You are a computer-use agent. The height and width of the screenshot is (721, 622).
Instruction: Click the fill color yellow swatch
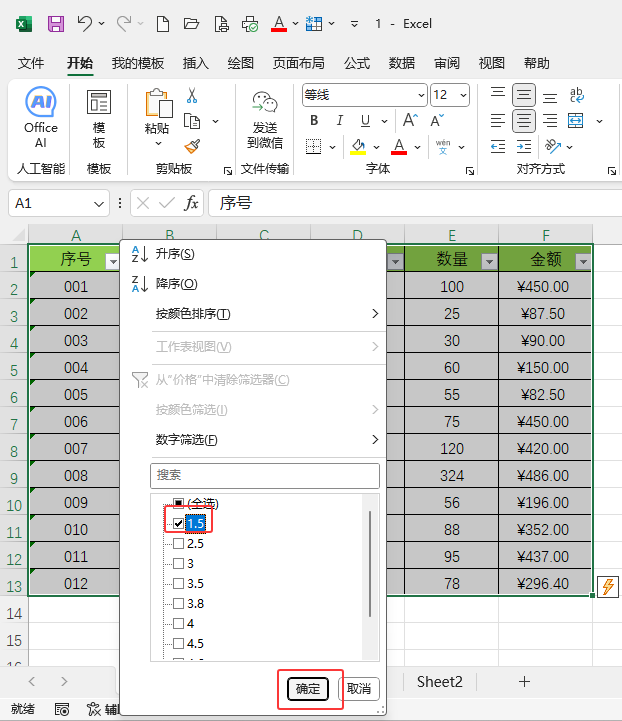click(x=358, y=147)
